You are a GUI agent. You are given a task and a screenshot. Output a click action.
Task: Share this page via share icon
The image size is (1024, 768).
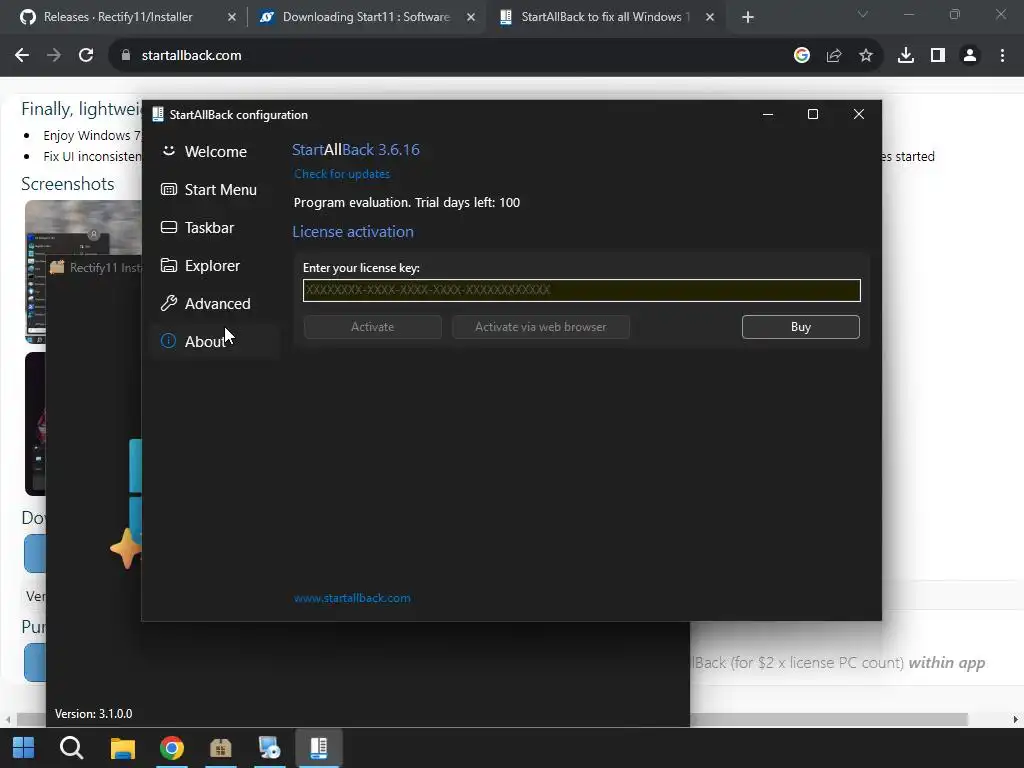pos(834,56)
